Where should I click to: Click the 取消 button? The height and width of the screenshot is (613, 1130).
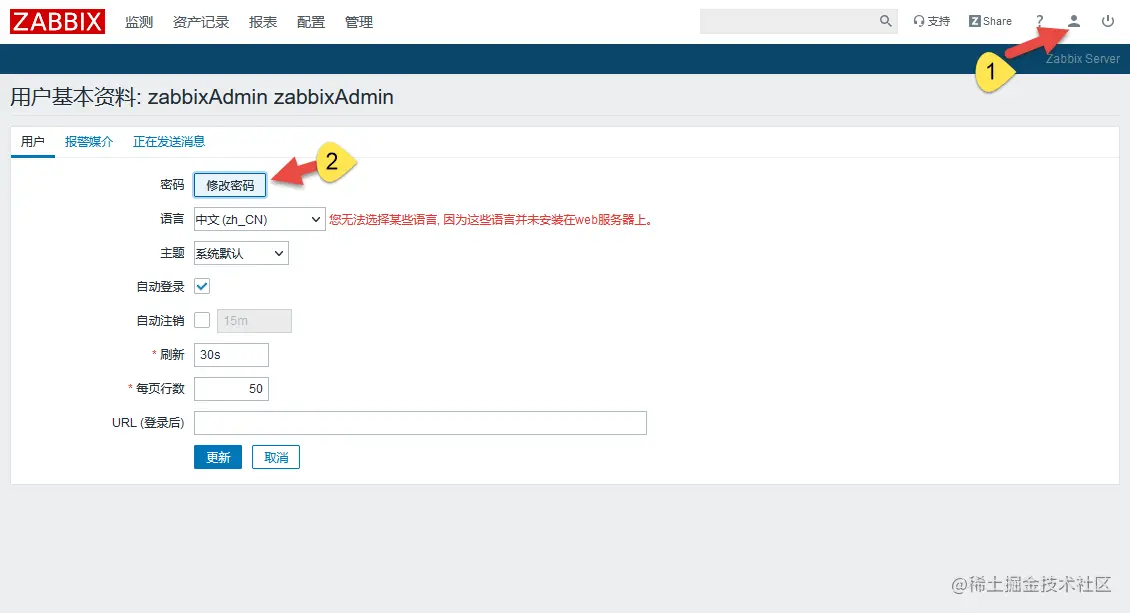(275, 457)
